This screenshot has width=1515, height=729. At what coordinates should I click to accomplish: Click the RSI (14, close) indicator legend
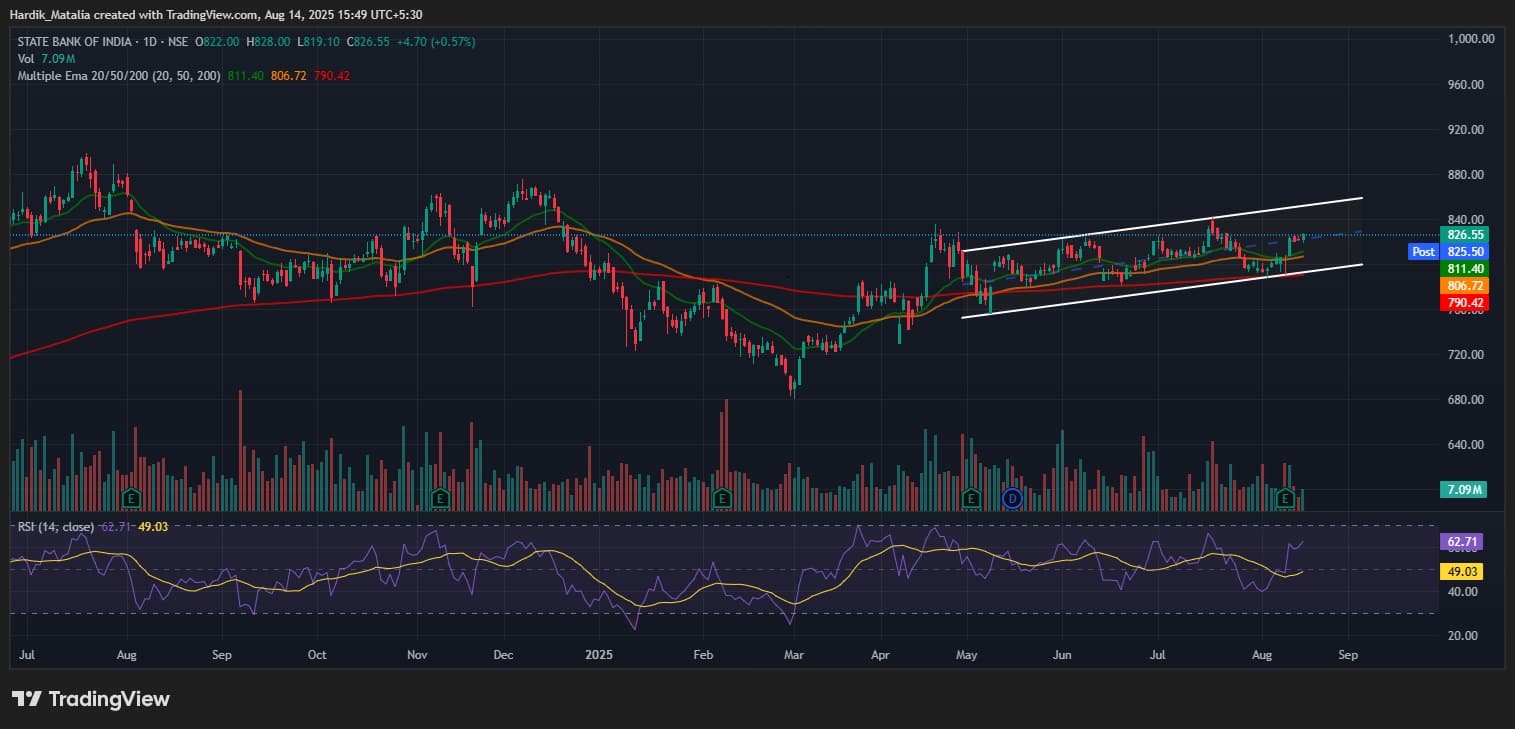click(56, 527)
